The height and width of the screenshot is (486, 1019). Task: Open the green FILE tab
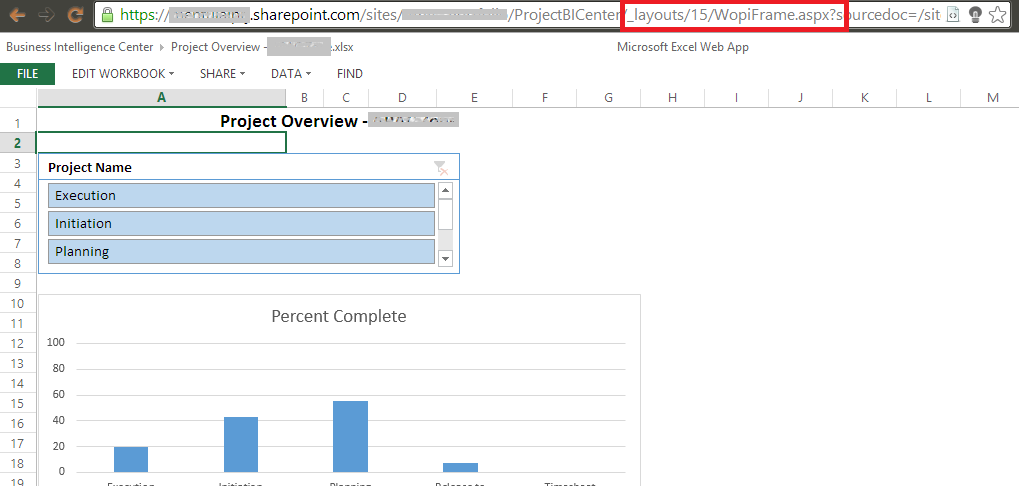(x=27, y=74)
